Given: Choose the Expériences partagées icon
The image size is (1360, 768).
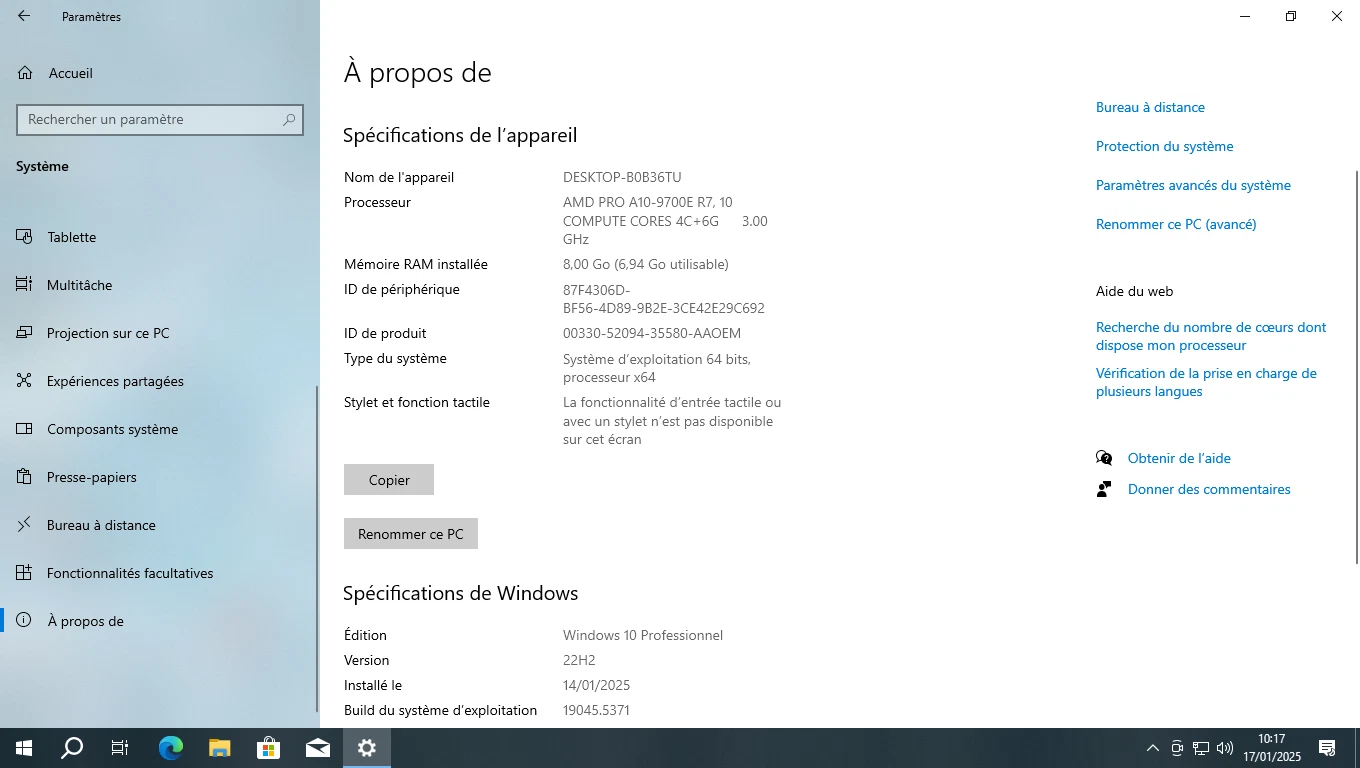Looking at the screenshot, I should [24, 381].
